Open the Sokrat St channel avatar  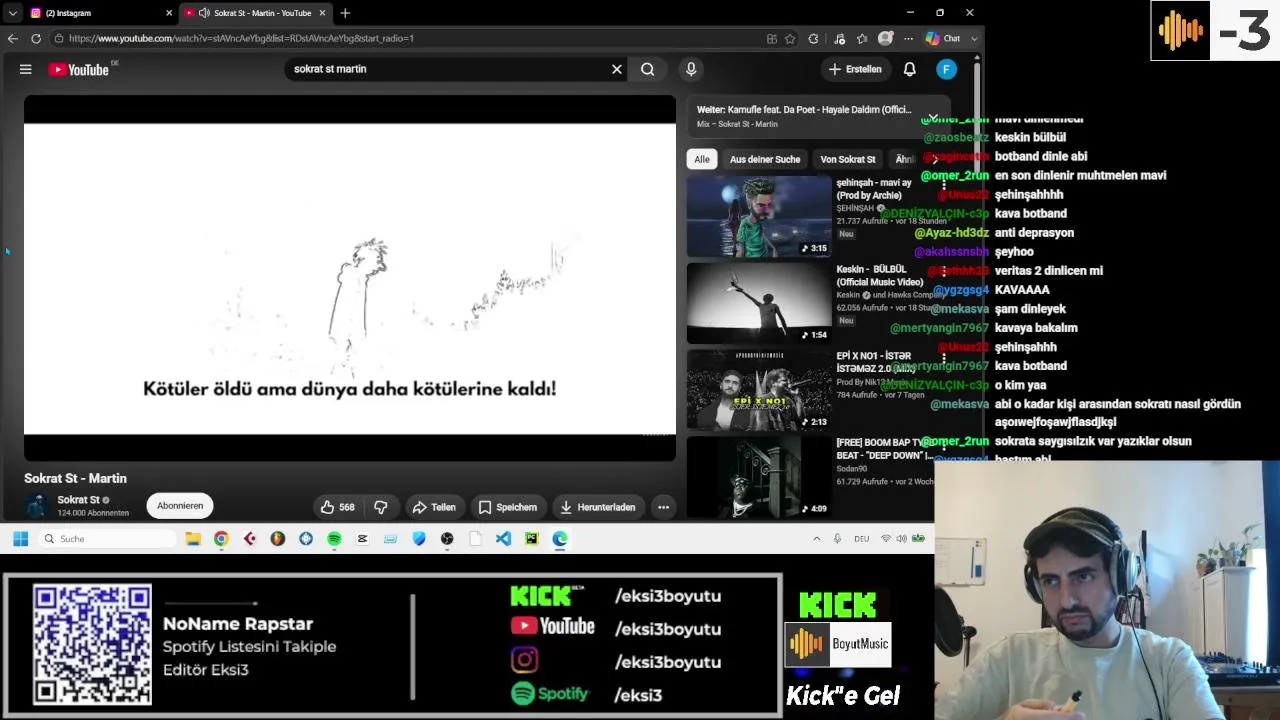(38, 506)
